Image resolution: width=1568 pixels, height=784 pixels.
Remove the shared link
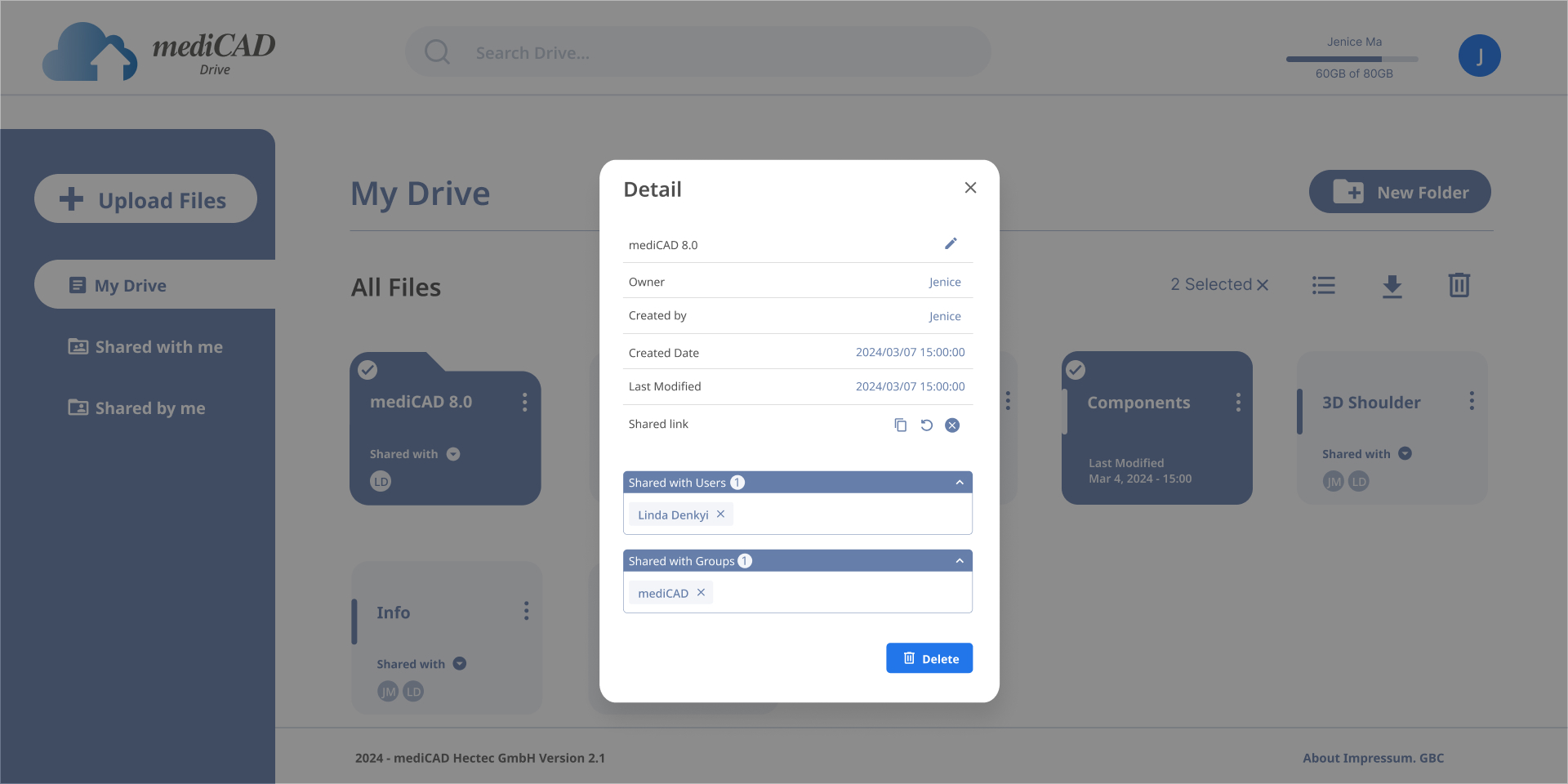(952, 425)
